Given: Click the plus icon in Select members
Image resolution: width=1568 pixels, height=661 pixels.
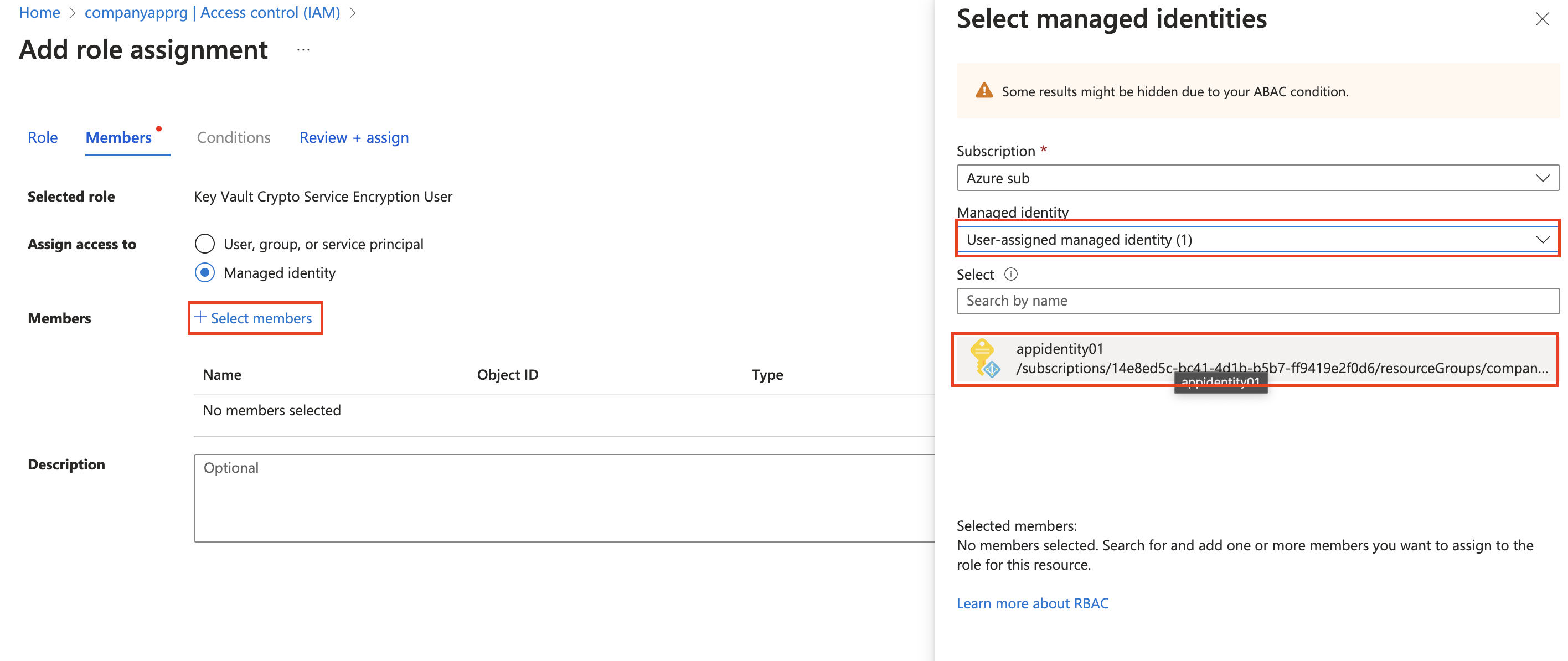Looking at the screenshot, I should 200,317.
